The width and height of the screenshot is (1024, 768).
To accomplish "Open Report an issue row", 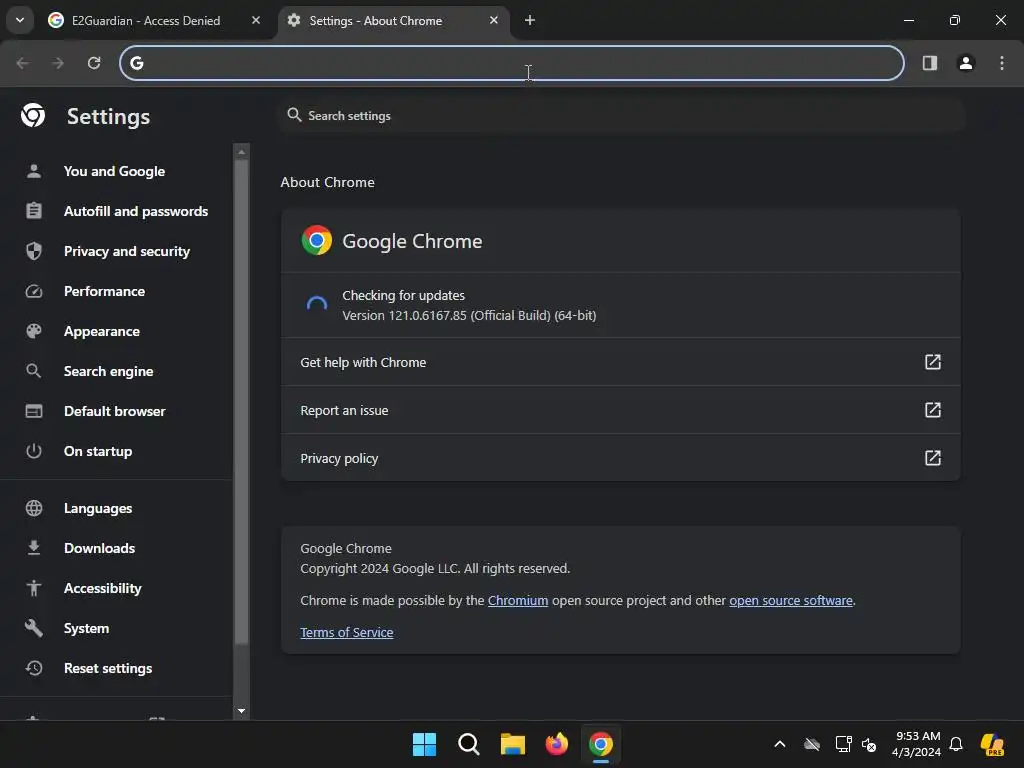I will (620, 410).
